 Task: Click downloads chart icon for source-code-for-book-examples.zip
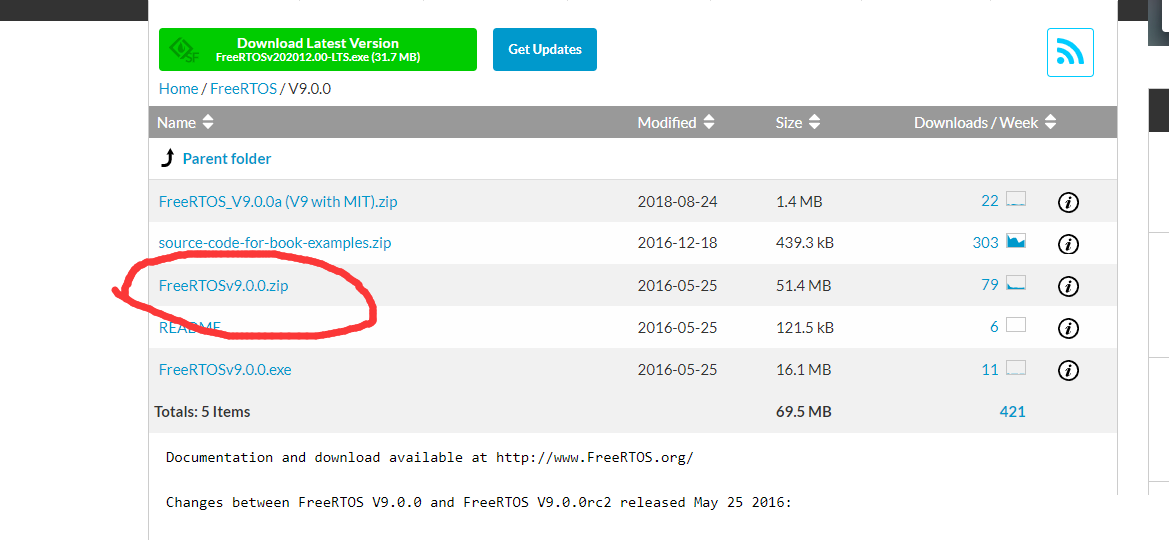[1016, 242]
